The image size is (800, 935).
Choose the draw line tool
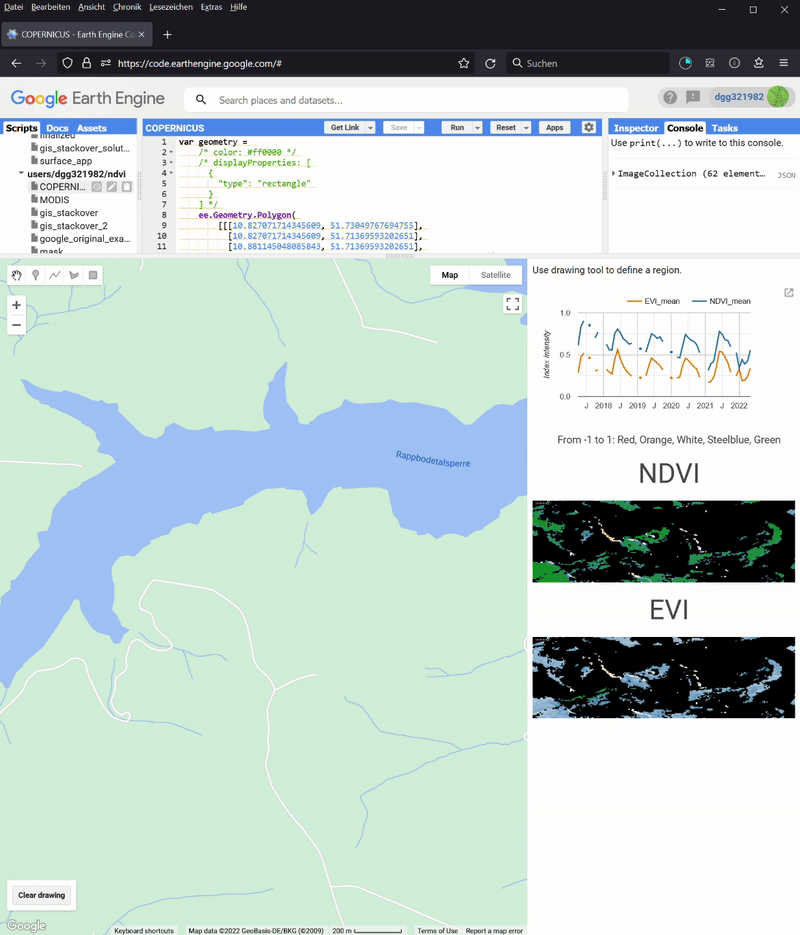(55, 275)
